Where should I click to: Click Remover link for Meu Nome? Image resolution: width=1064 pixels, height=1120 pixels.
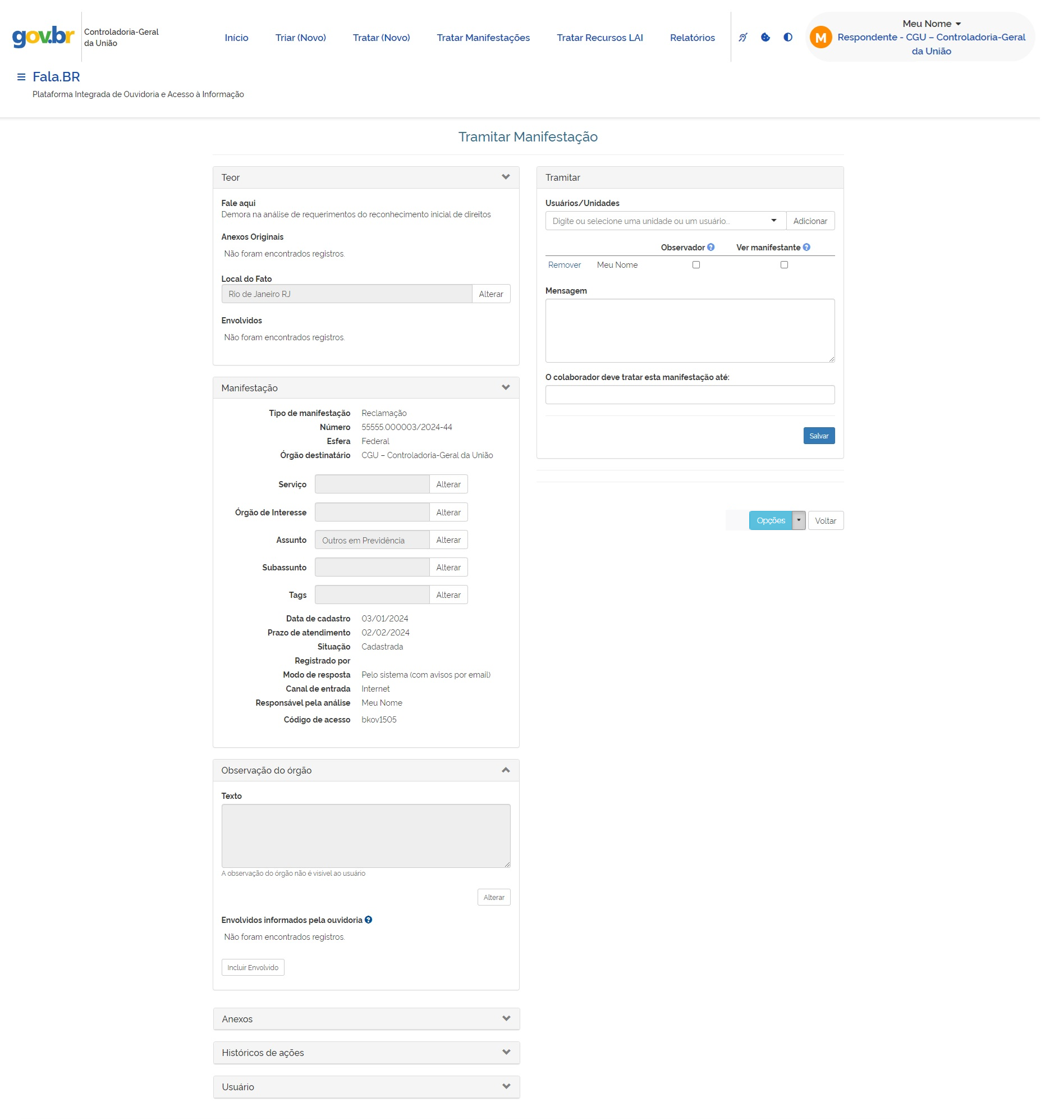(x=564, y=265)
